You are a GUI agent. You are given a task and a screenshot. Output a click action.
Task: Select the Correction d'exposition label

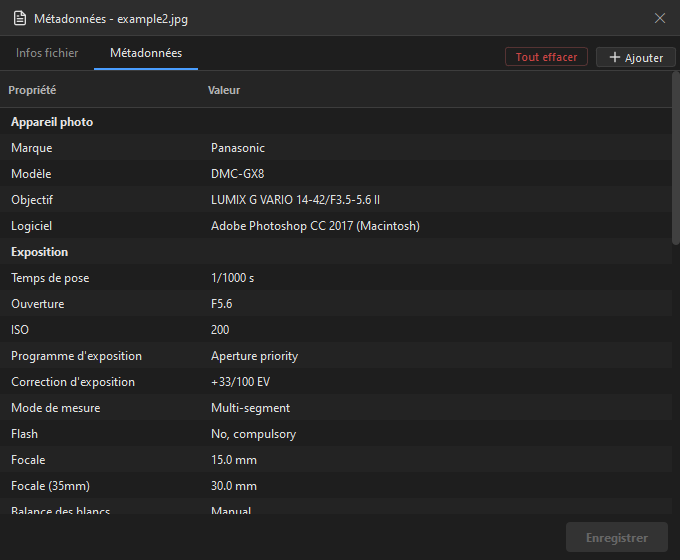point(73,382)
